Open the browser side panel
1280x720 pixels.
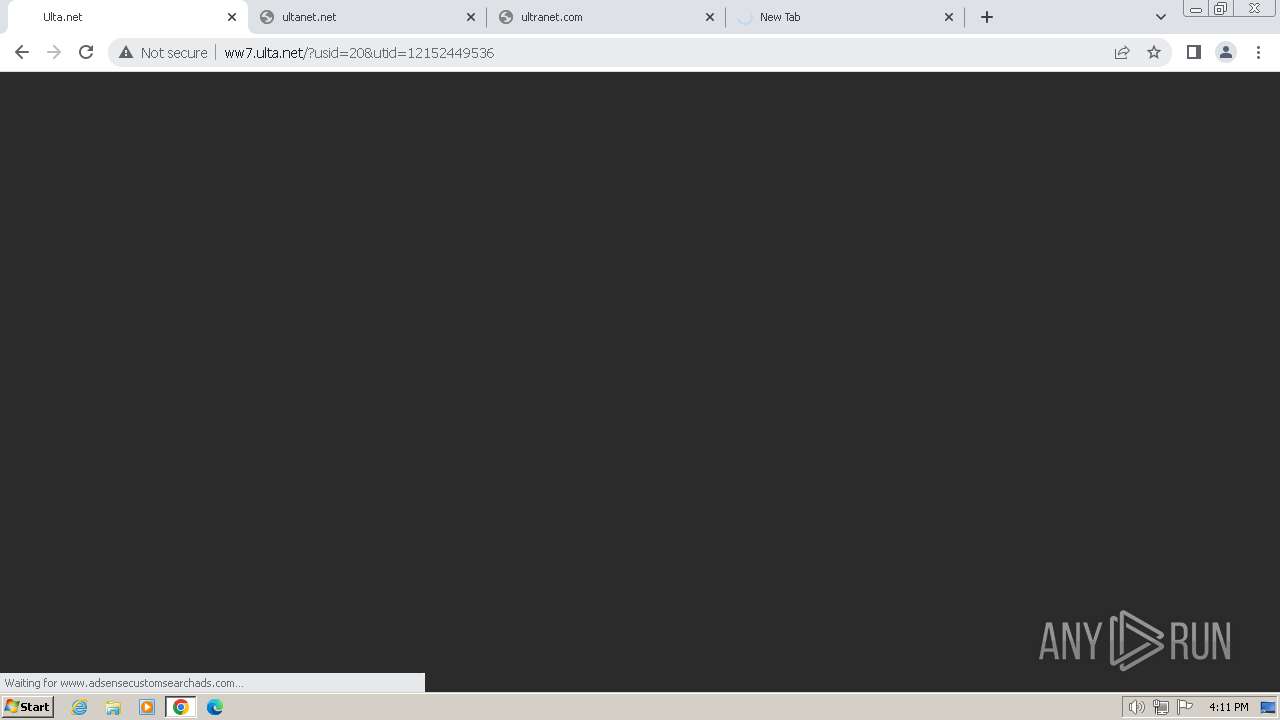click(1193, 52)
